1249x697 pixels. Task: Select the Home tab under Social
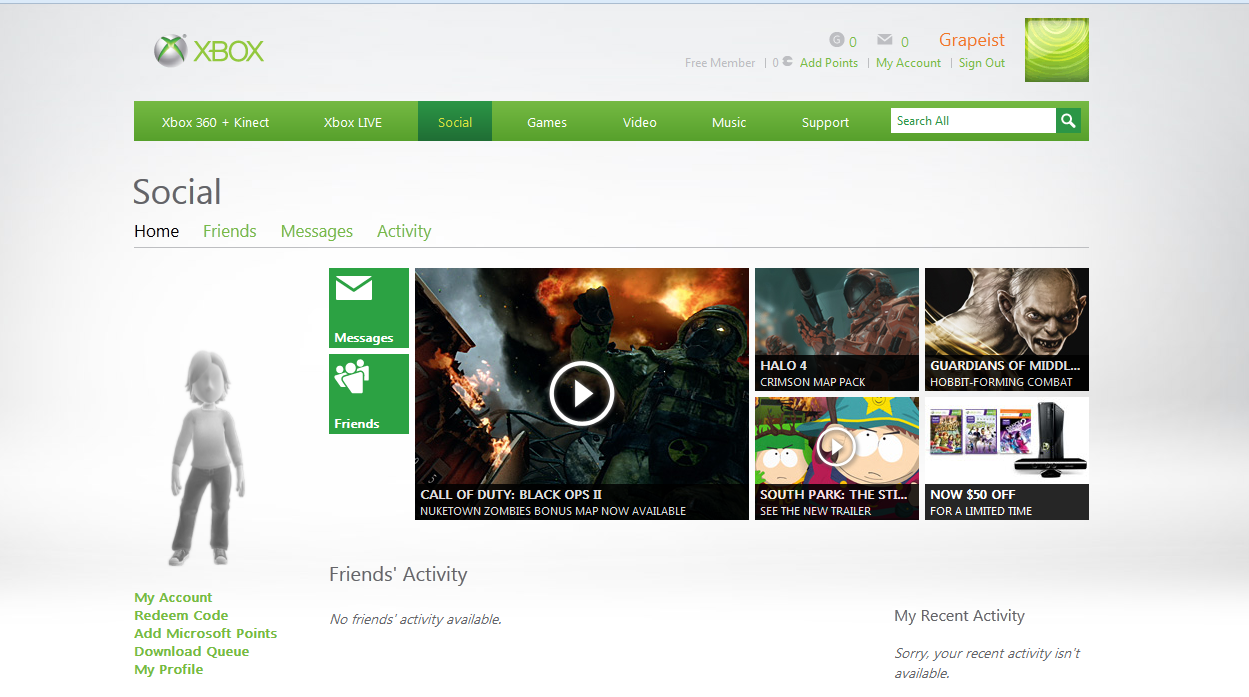pos(157,231)
